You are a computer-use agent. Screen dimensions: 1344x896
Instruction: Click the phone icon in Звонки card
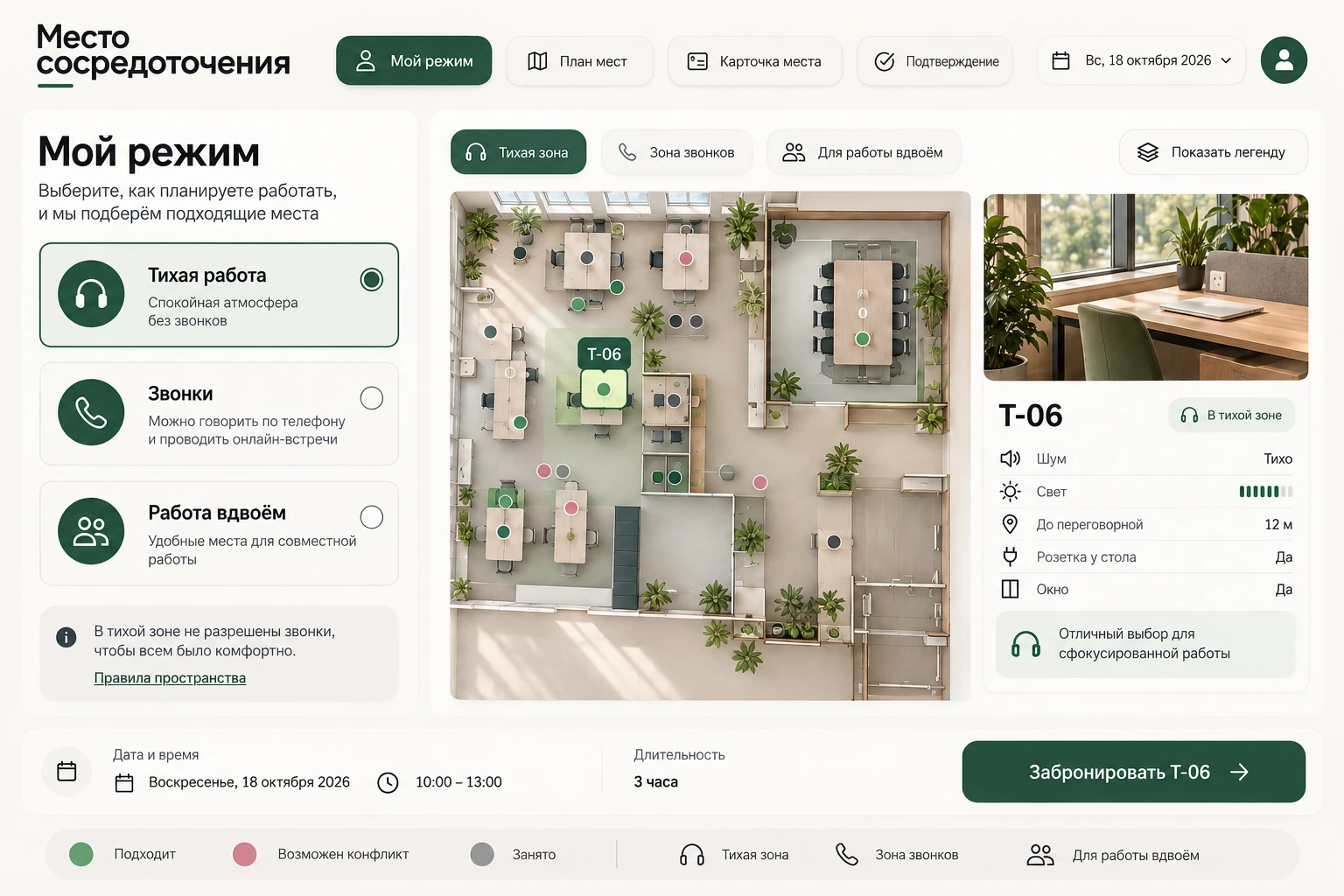point(91,412)
